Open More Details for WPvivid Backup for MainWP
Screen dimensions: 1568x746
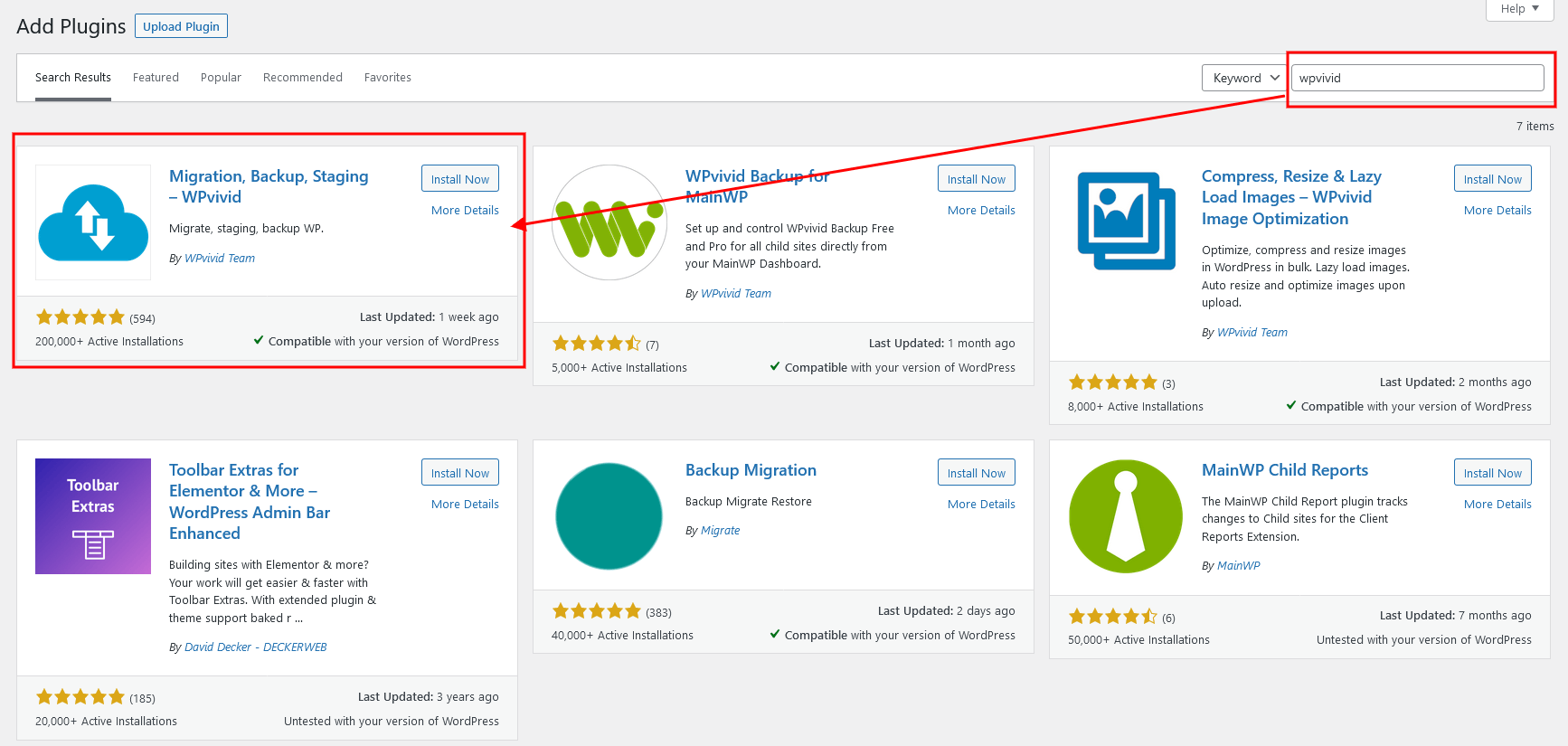click(981, 211)
